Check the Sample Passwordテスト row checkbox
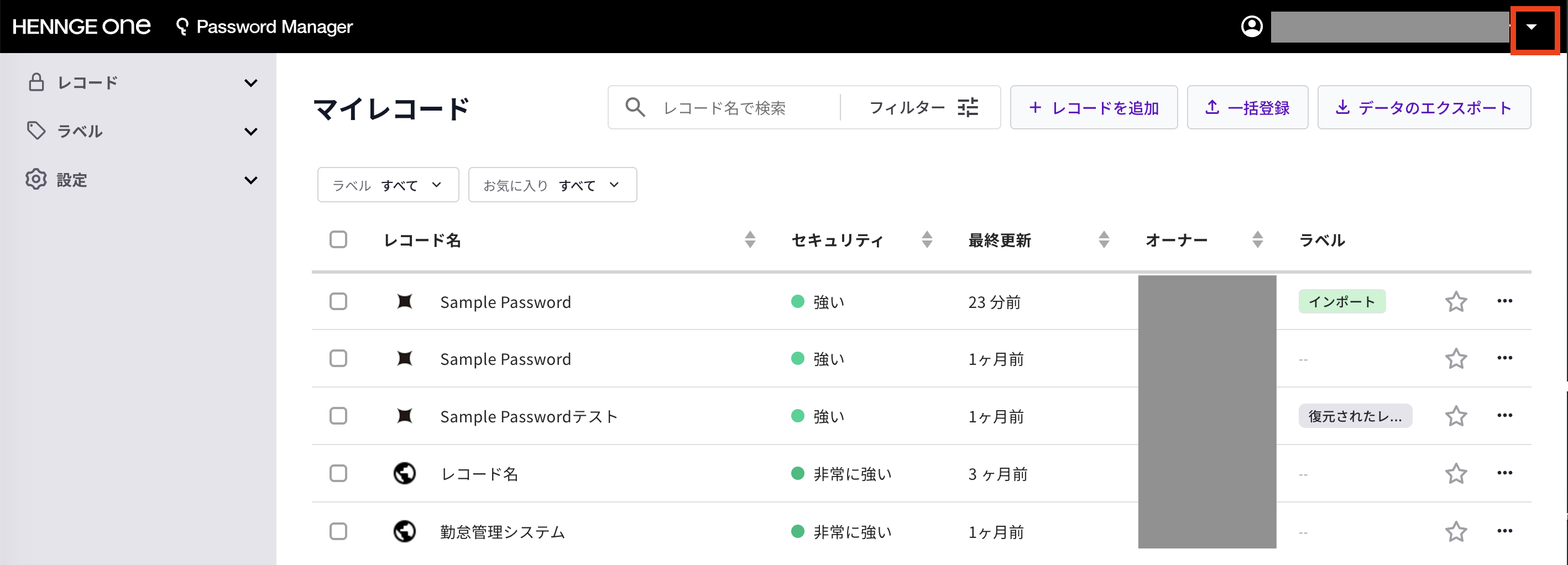Viewport: 1568px width, 565px height. [x=338, y=416]
